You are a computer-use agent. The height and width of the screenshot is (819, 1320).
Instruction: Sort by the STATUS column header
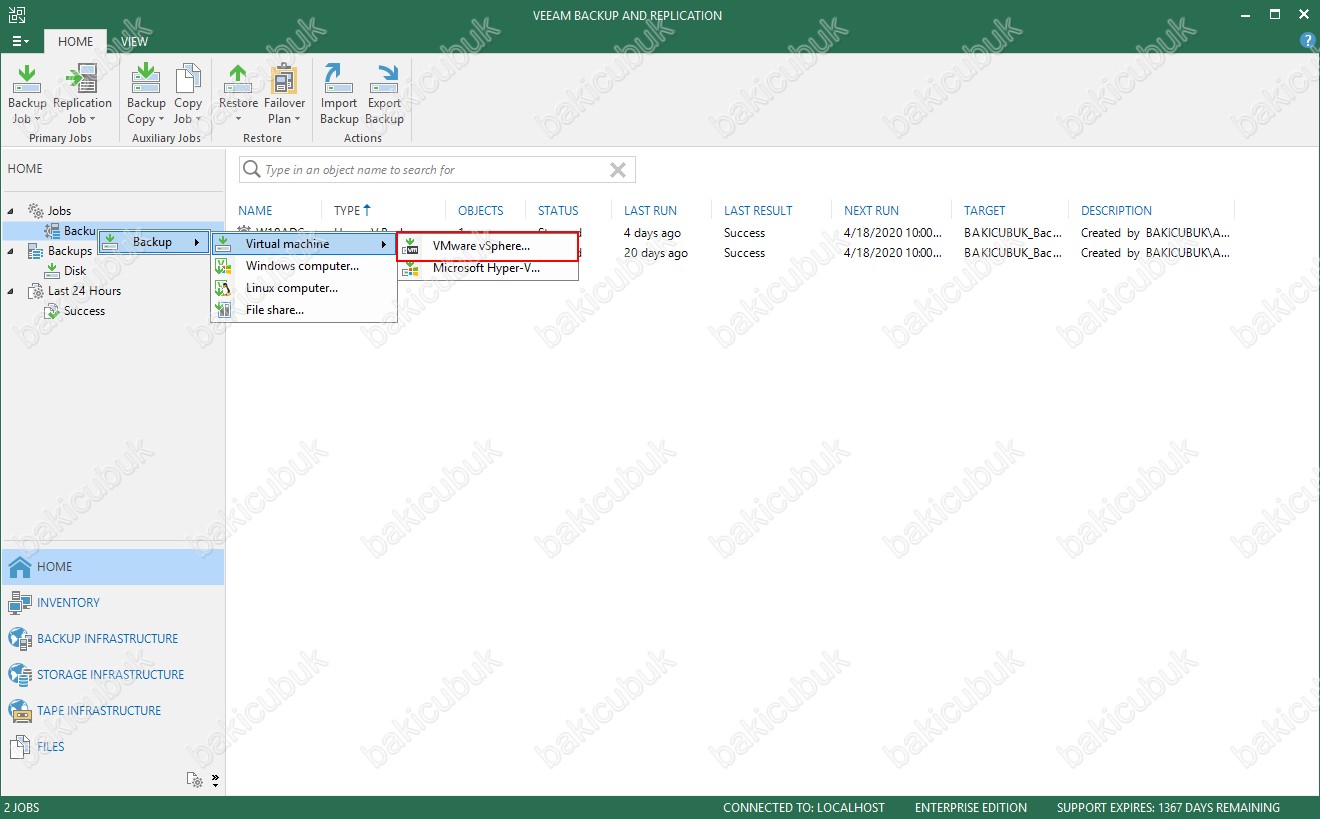(558, 211)
